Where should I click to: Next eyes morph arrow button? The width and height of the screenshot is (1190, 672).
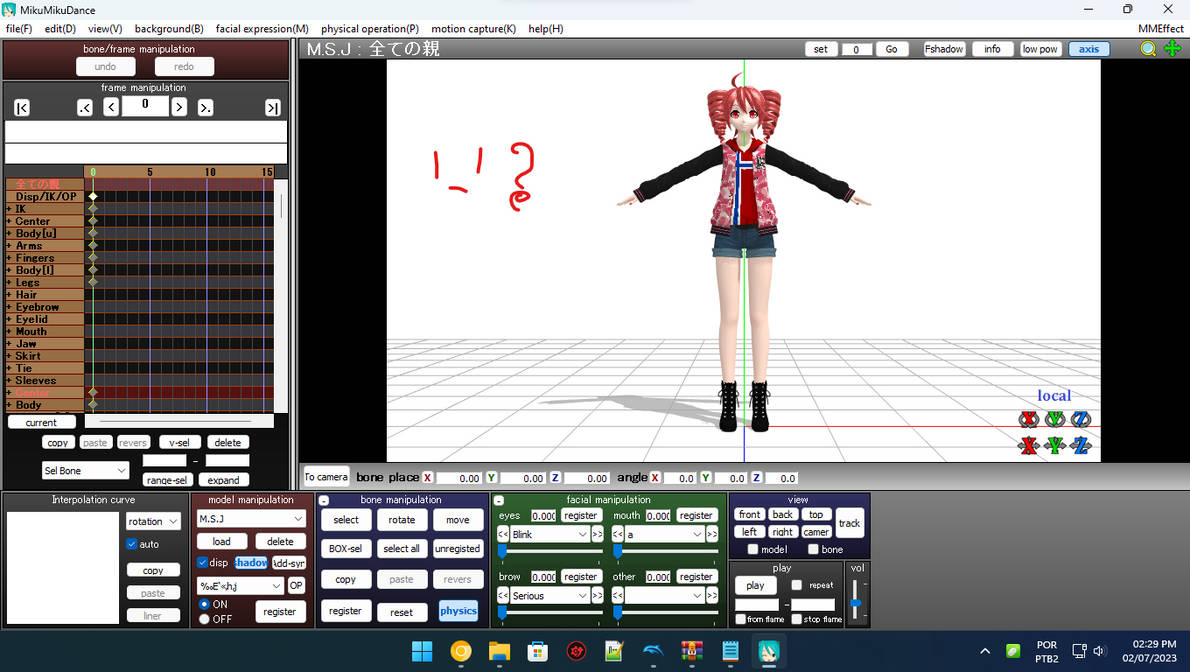coord(597,535)
